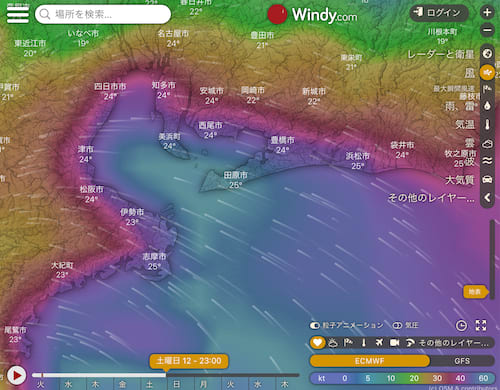Select the air quality car icon
Screen dimensions: 500x390
point(487,180)
